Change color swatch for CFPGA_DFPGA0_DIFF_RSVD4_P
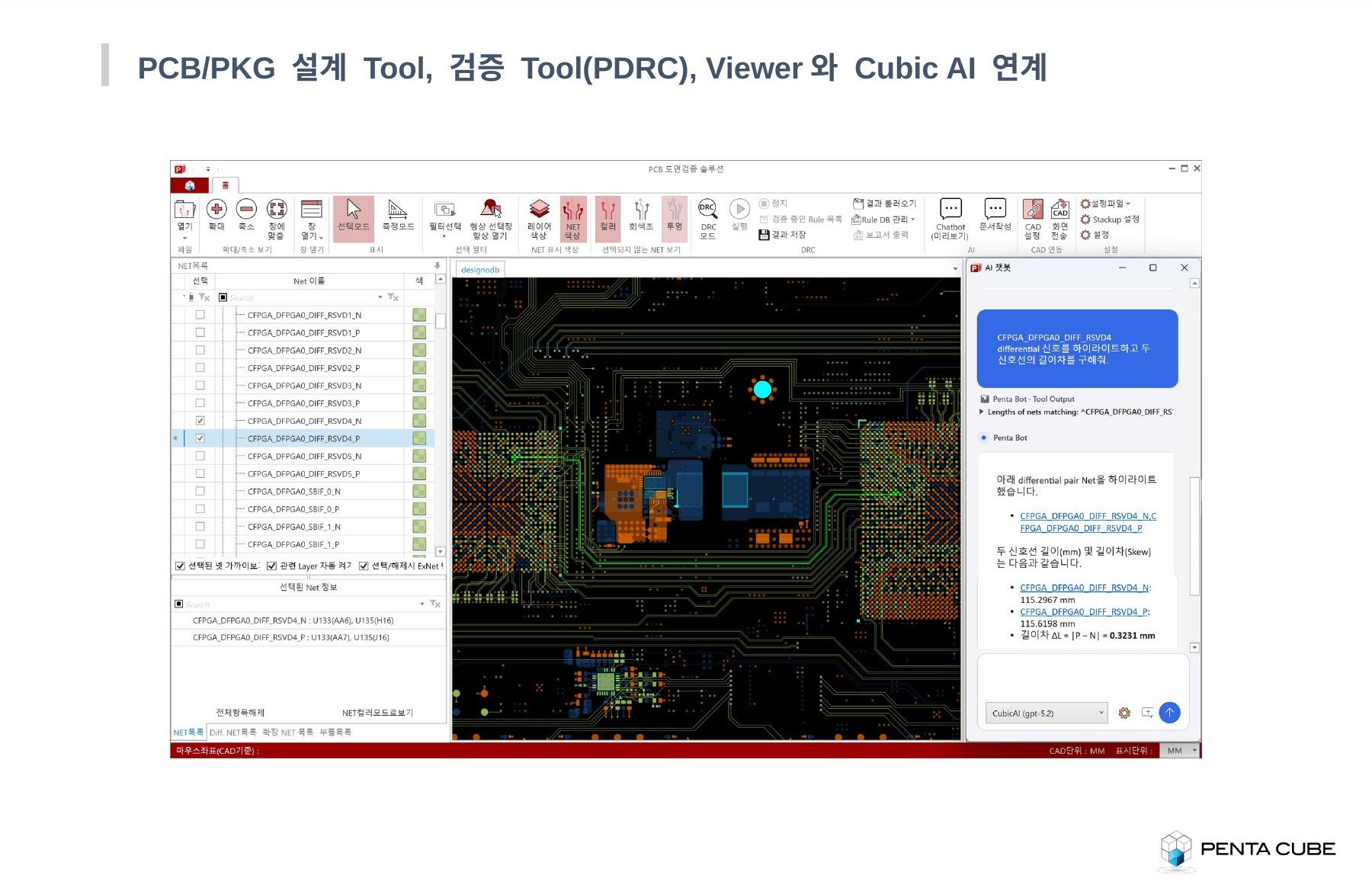 click(x=419, y=438)
